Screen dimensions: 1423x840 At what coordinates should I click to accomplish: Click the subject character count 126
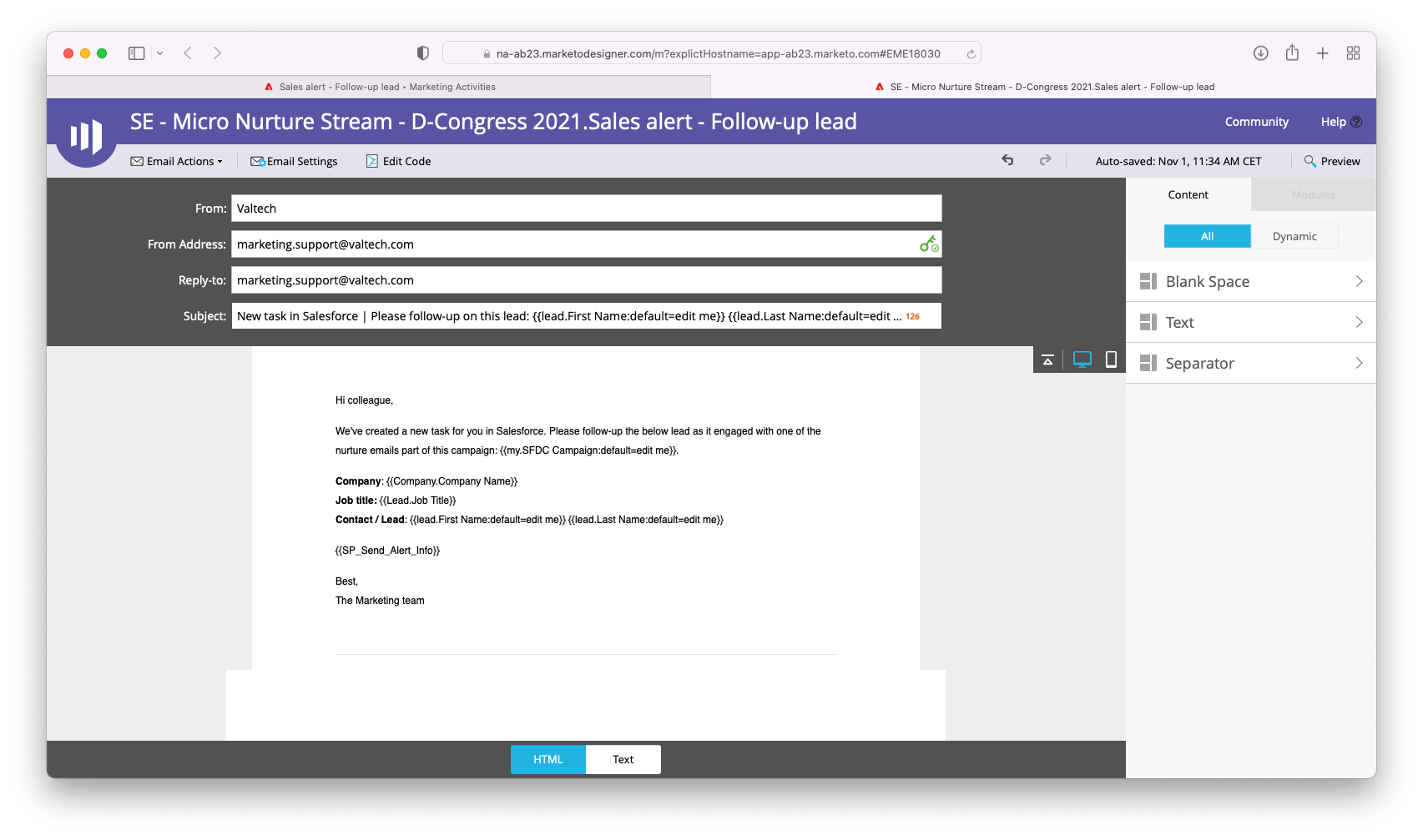coord(913,317)
